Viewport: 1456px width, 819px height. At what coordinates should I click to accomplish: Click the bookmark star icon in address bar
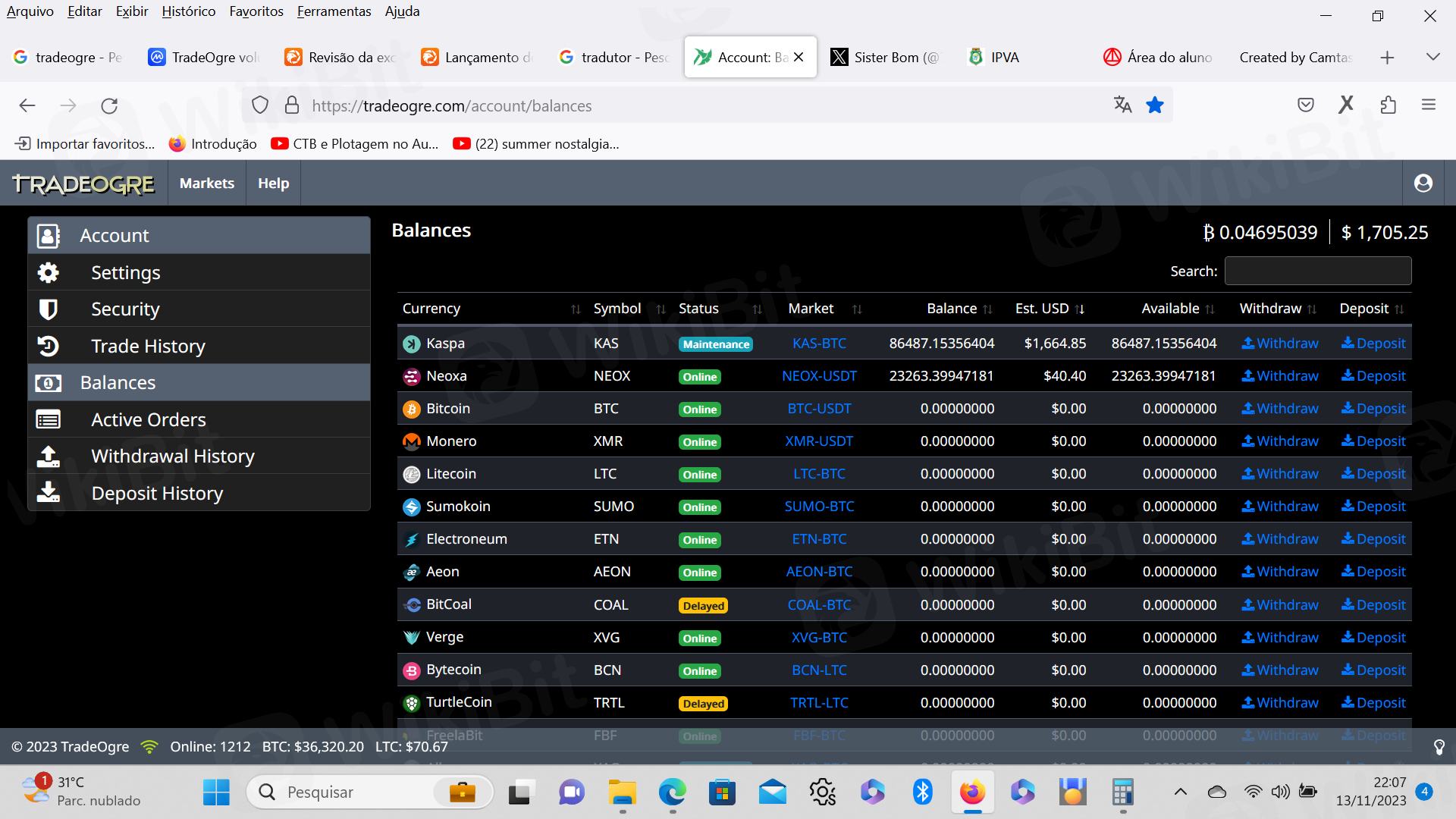[x=1154, y=105]
